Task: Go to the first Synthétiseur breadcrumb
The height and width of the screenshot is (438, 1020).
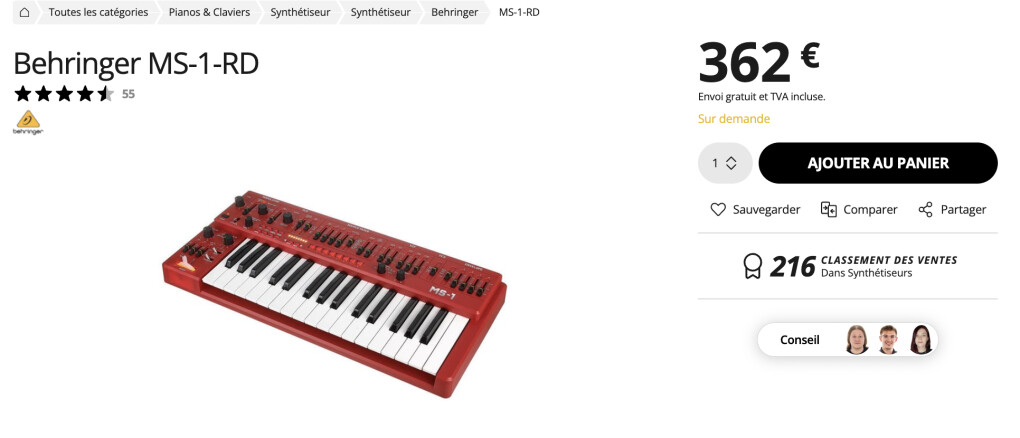Action: pyautogui.click(x=301, y=12)
